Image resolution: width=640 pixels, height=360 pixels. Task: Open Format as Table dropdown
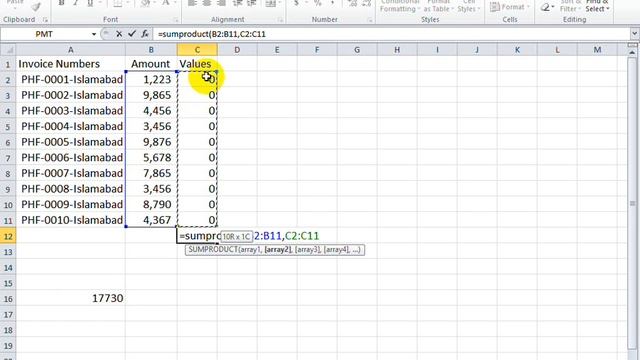pos(438,6)
